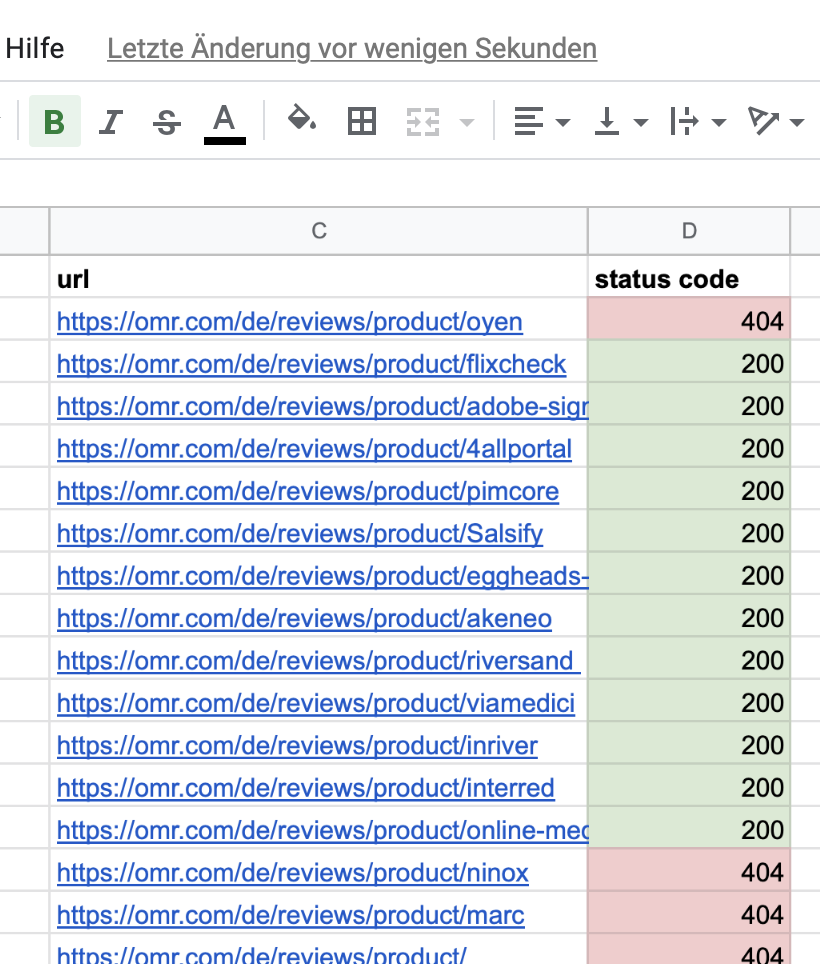Viewport: 820px width, 964px height.
Task: Click the merge cells icon
Action: [423, 122]
